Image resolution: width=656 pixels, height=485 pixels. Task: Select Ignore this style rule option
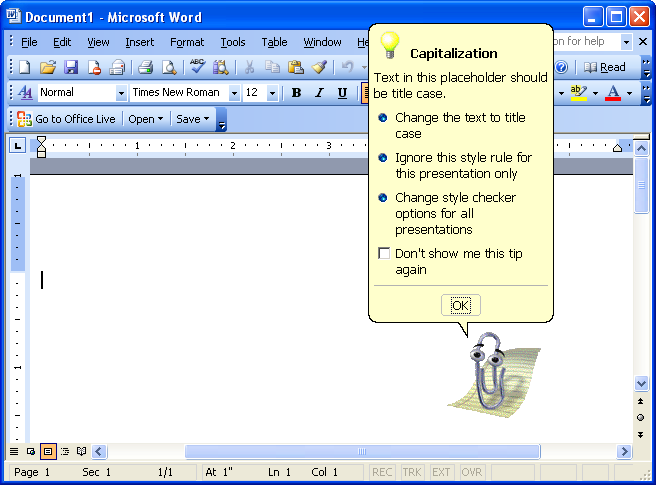tap(463, 166)
